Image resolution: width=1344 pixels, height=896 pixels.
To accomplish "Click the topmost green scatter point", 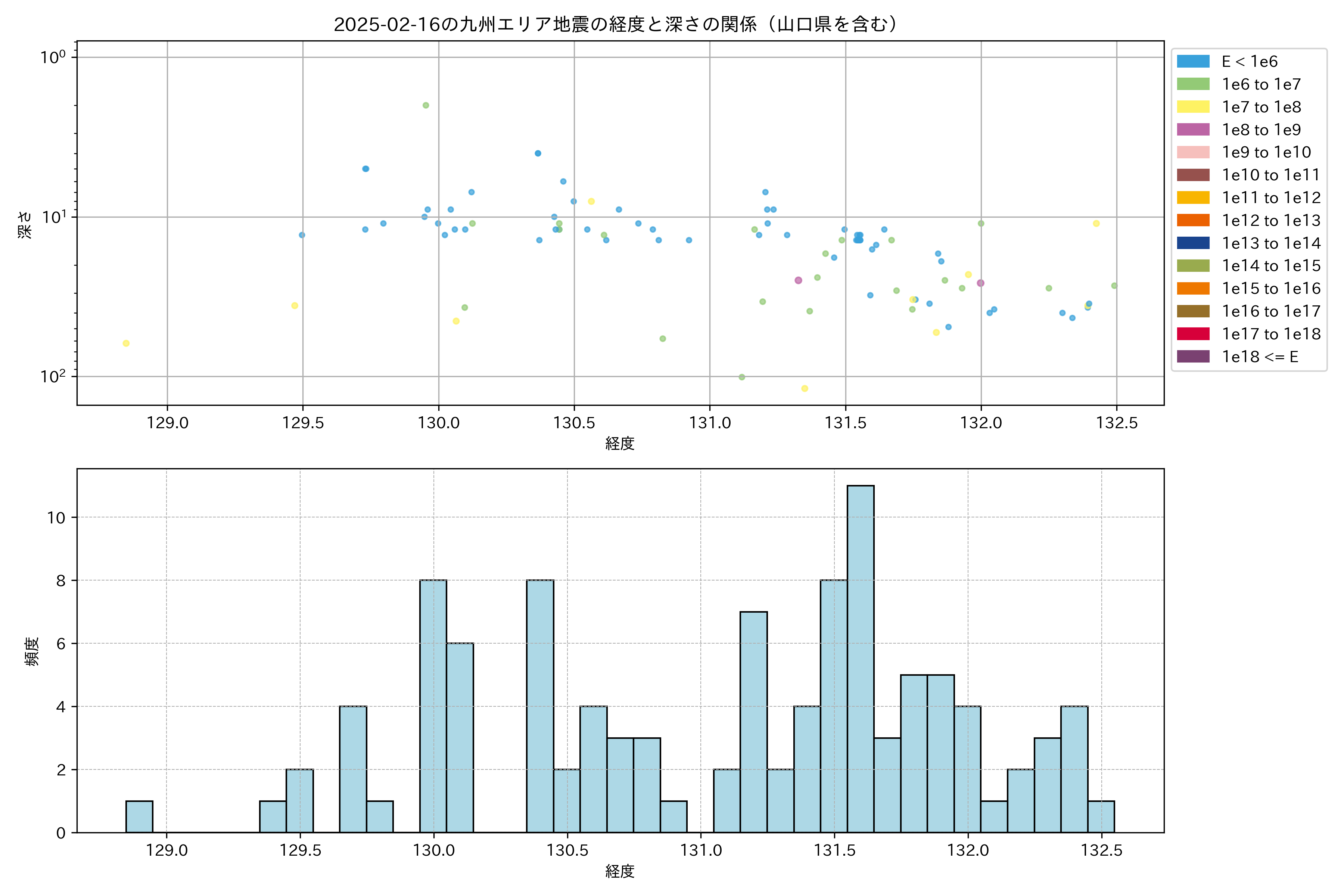I will [426, 105].
